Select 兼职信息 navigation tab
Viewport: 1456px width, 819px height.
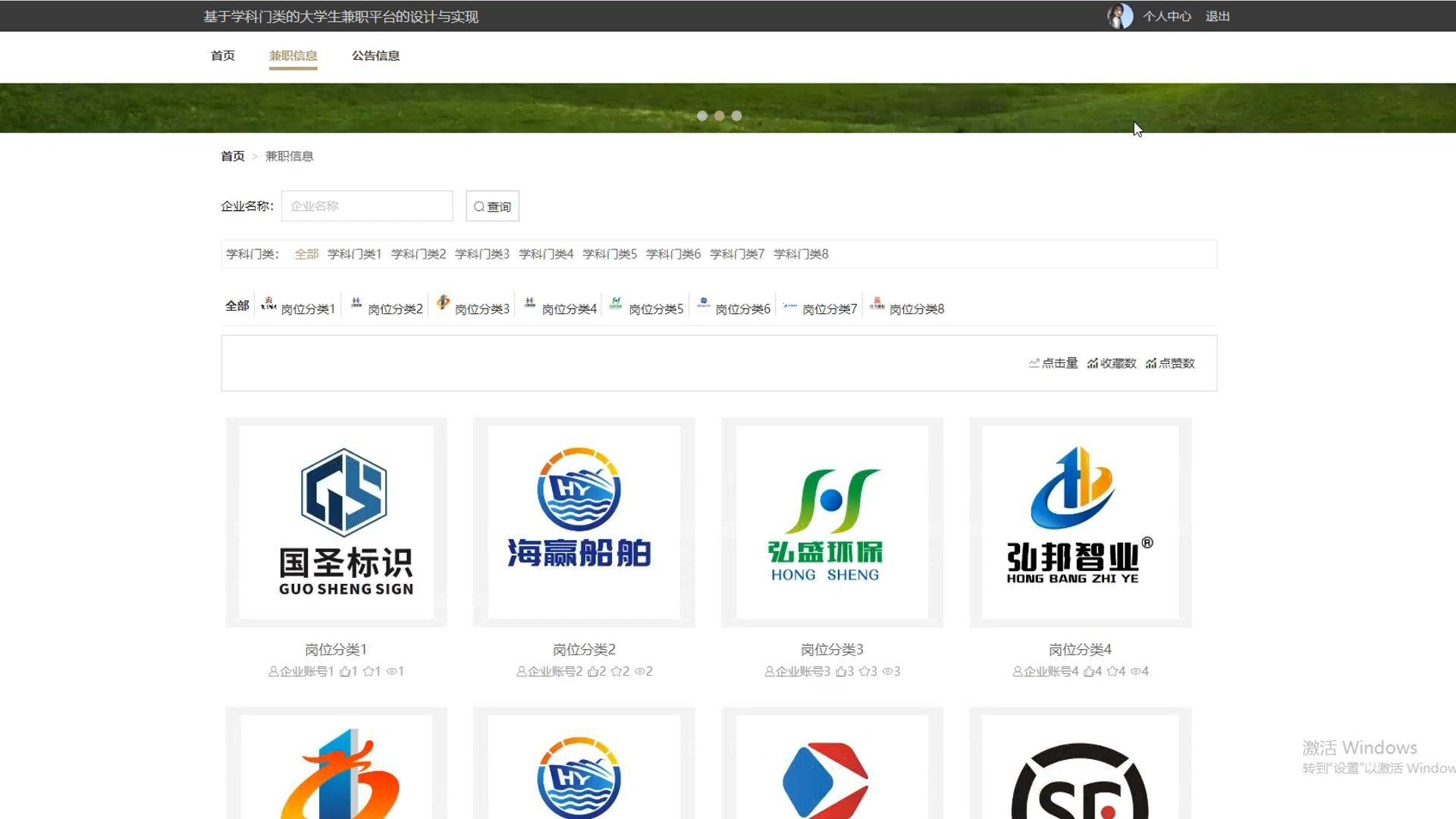[x=293, y=55]
